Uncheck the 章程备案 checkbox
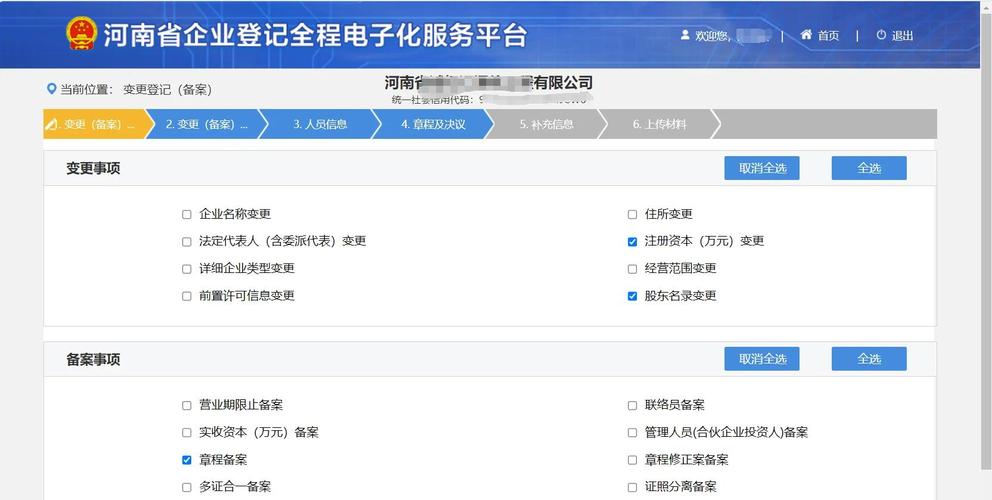This screenshot has width=992, height=500. [x=187, y=460]
